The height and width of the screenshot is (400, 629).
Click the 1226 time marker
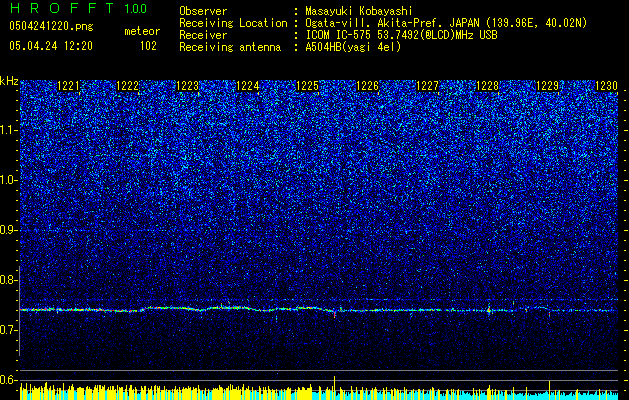click(x=368, y=86)
